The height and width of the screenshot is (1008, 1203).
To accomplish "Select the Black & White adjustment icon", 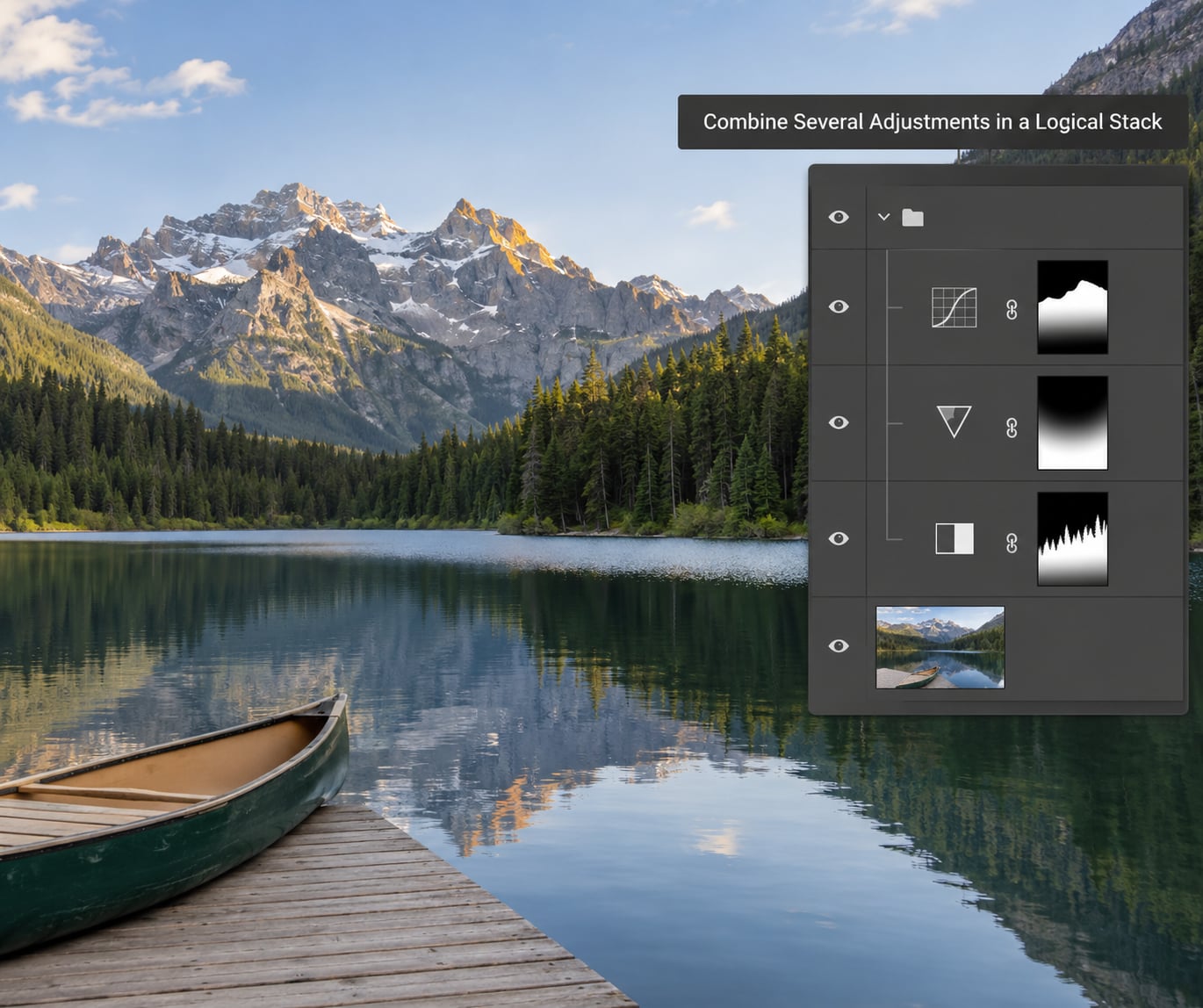I will tap(954, 538).
